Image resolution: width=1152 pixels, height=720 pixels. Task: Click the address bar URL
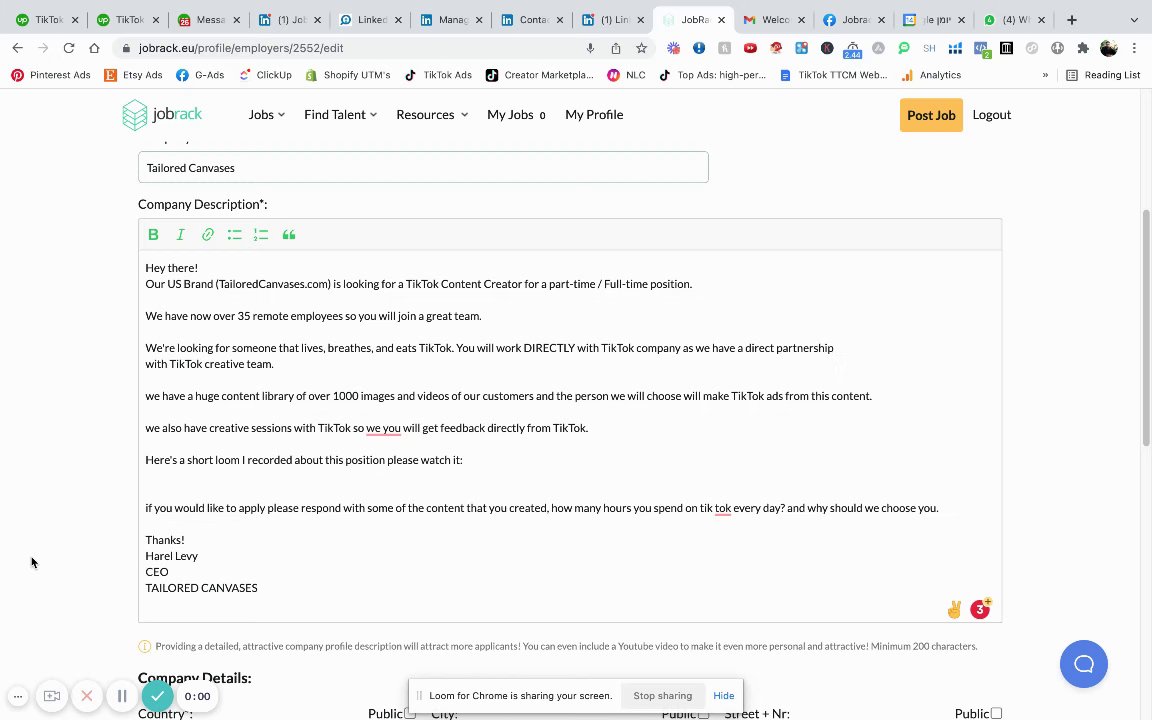coord(241,48)
